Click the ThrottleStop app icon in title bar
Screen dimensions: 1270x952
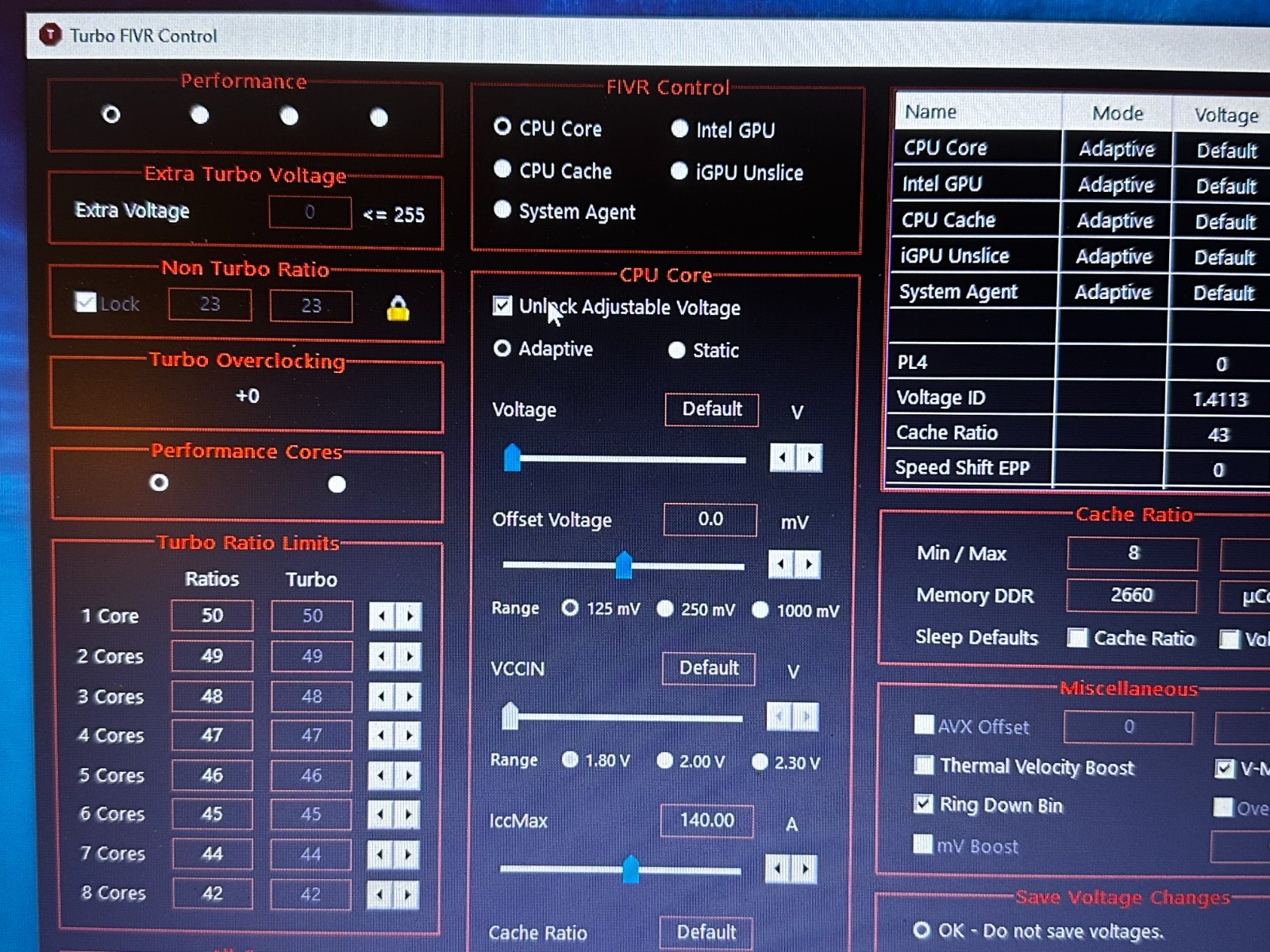tap(50, 35)
